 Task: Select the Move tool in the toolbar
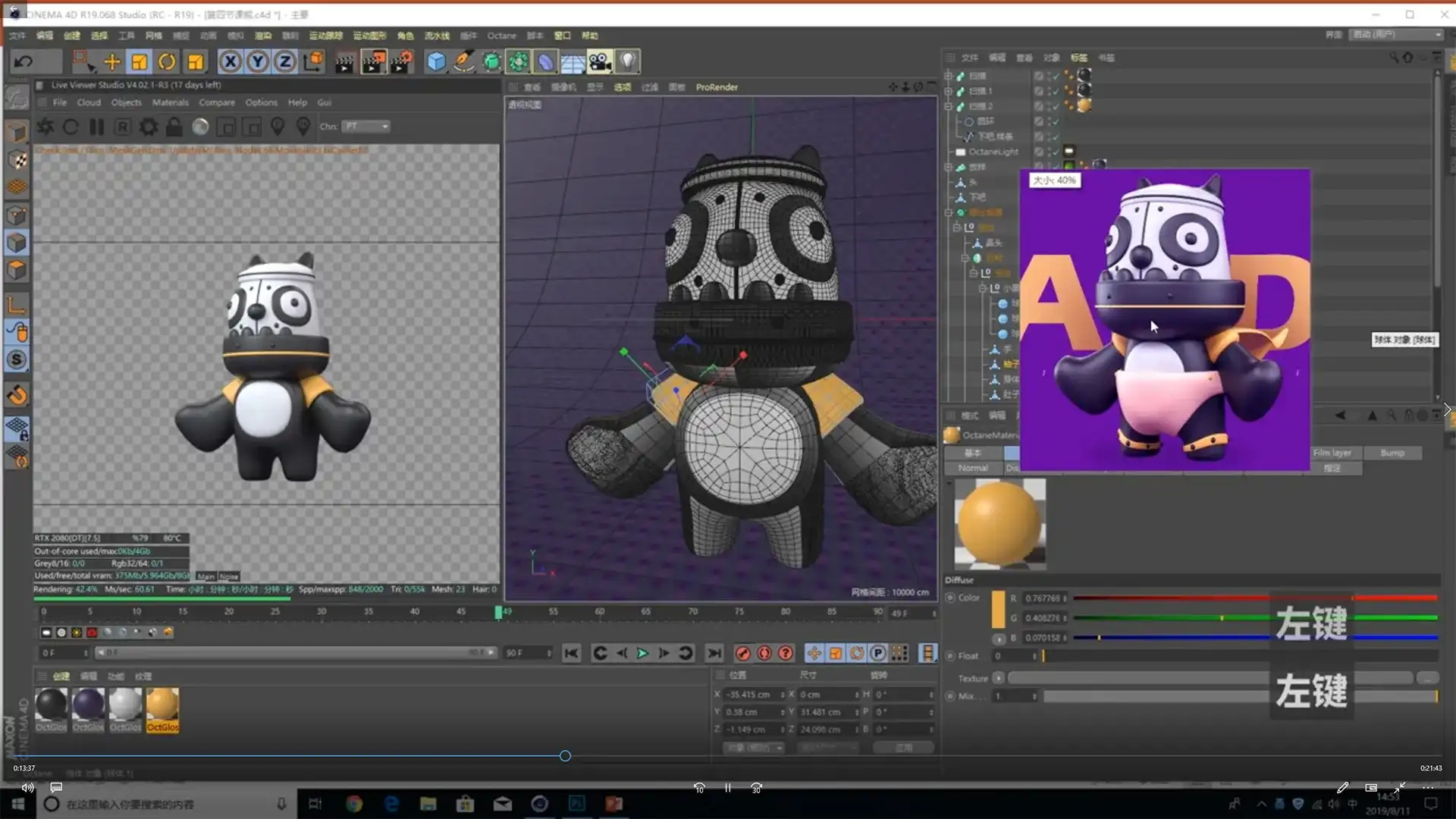pyautogui.click(x=111, y=61)
